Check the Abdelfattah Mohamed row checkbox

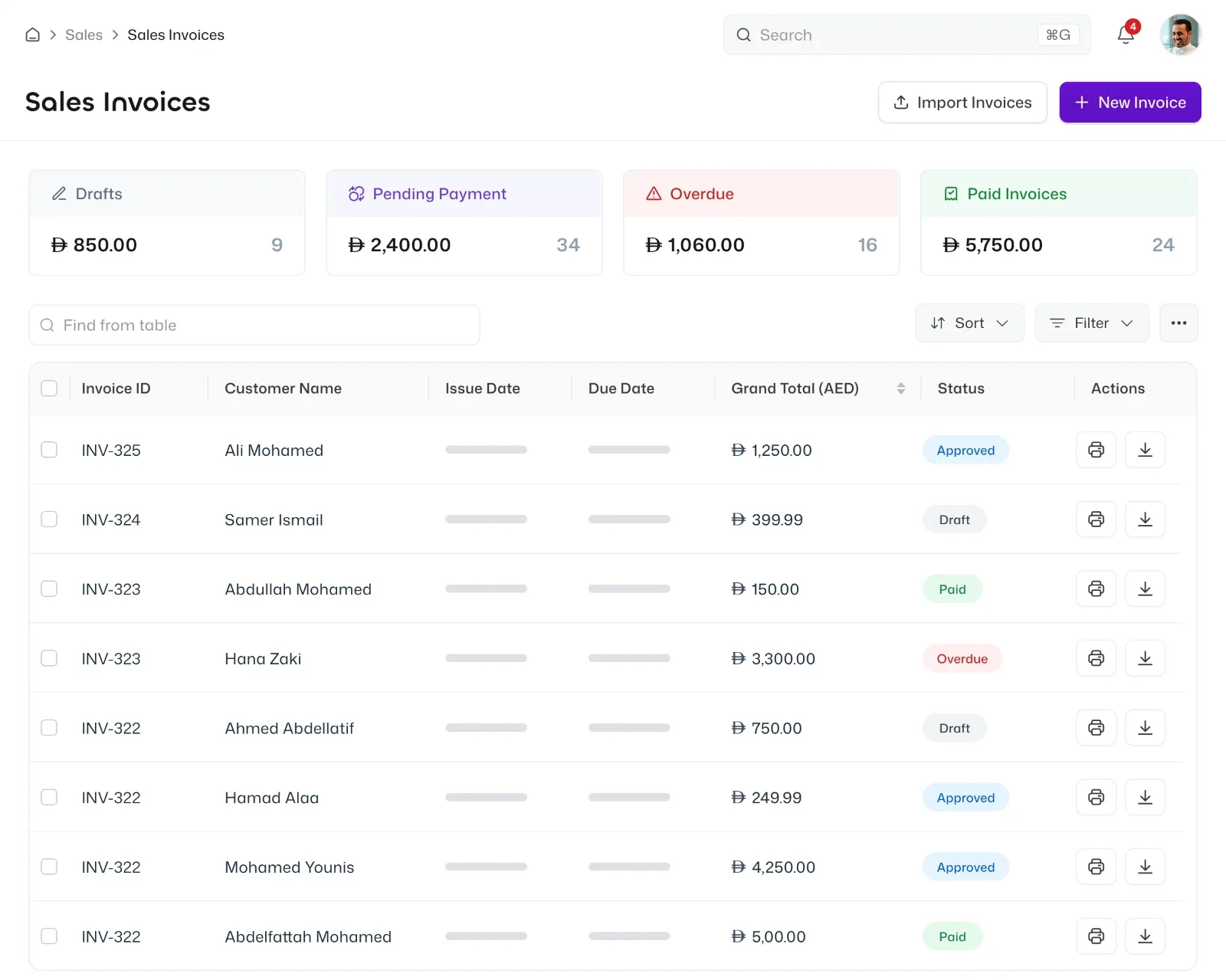click(x=49, y=936)
